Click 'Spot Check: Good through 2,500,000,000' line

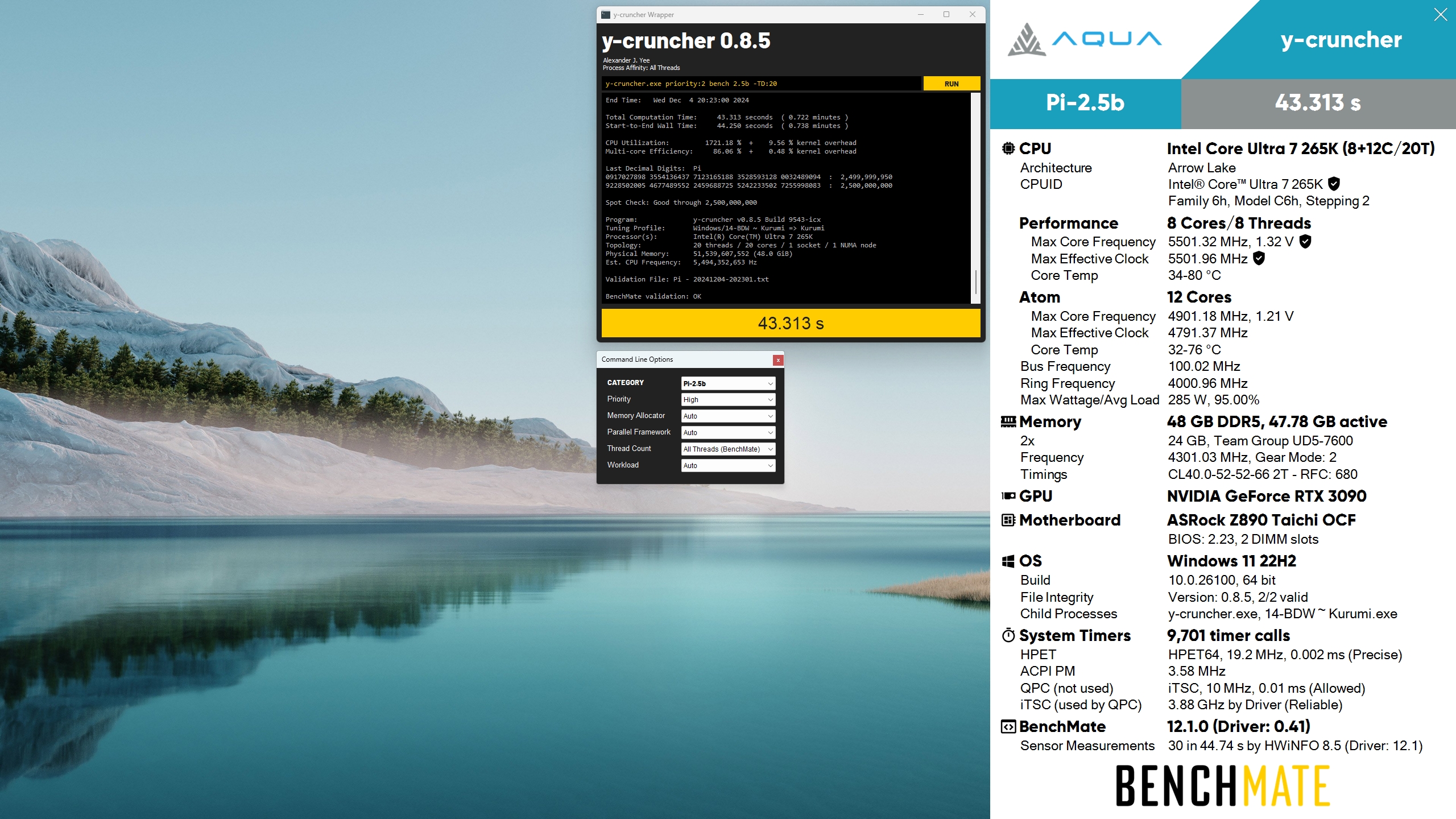681,202
